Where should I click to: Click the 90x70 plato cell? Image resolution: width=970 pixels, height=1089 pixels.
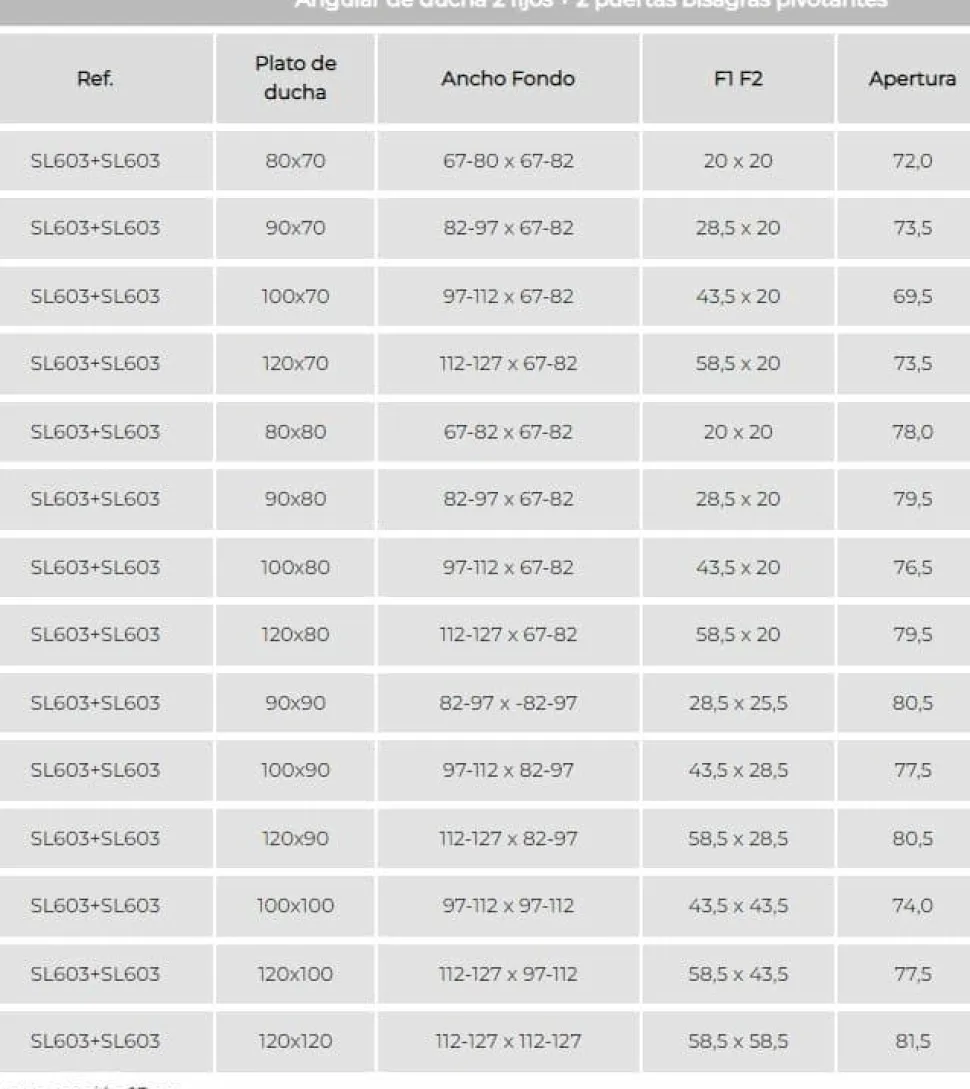(295, 228)
